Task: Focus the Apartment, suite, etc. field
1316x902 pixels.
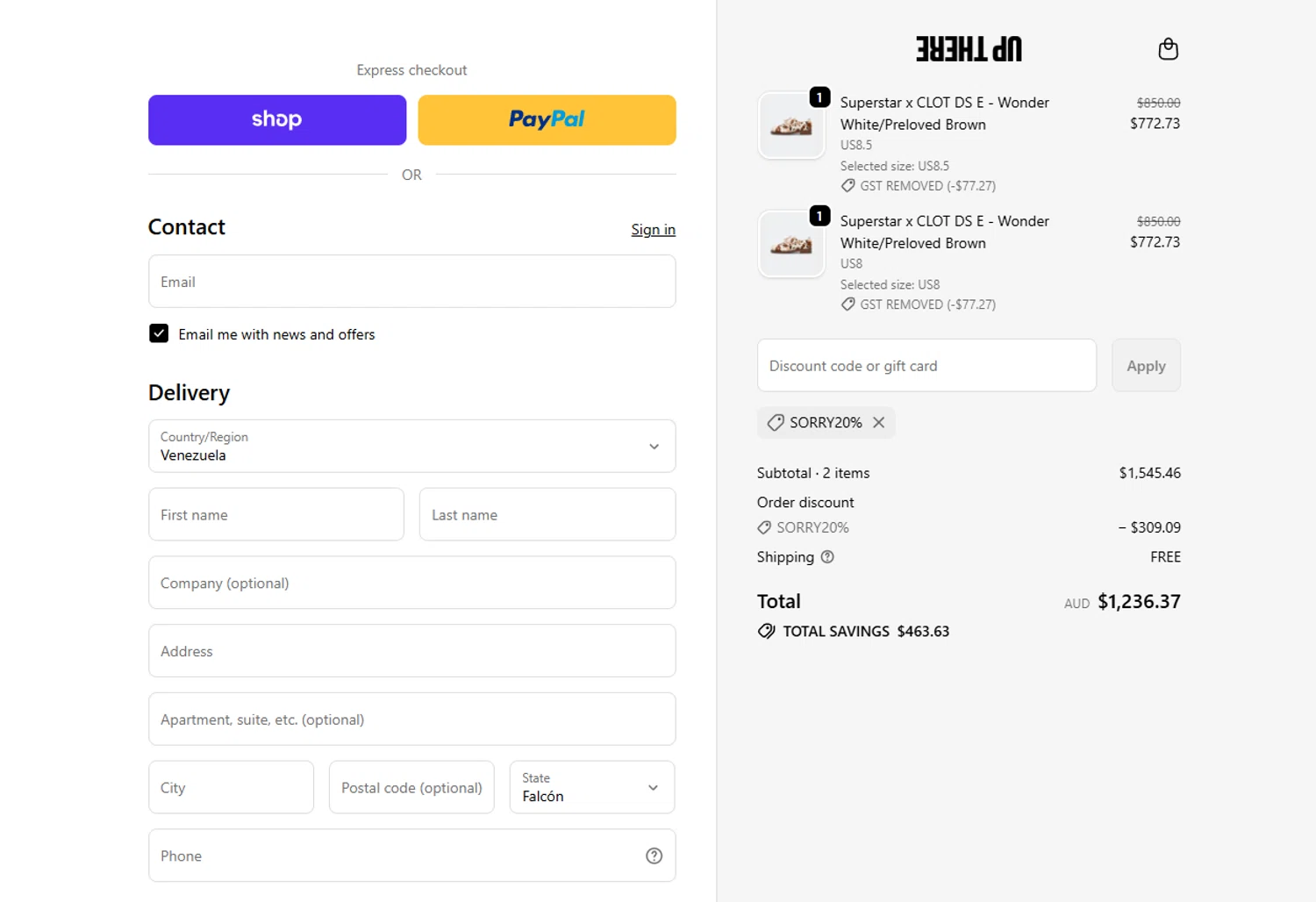Action: pyautogui.click(x=412, y=719)
